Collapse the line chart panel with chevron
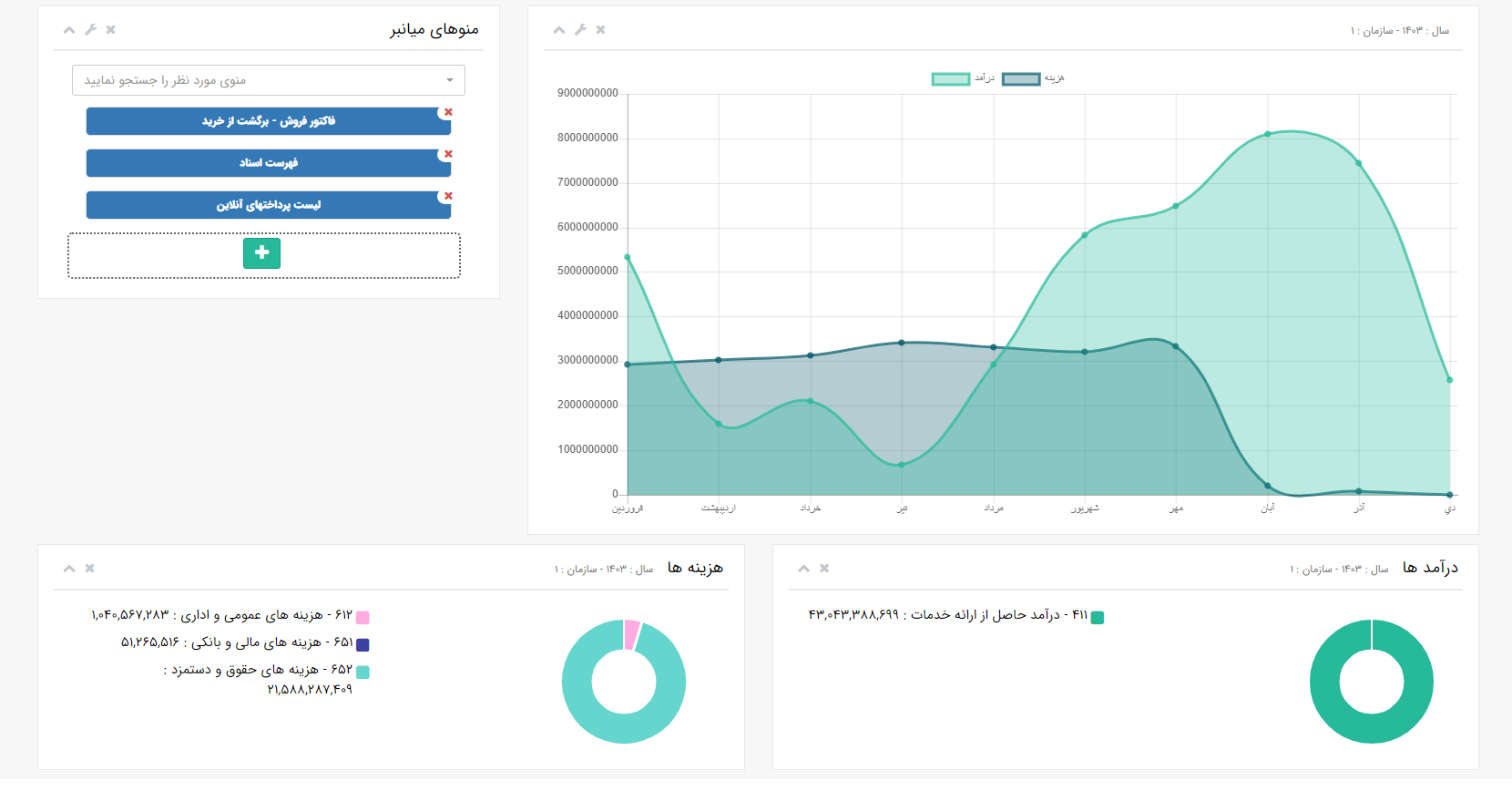1512x791 pixels. pyautogui.click(x=559, y=30)
